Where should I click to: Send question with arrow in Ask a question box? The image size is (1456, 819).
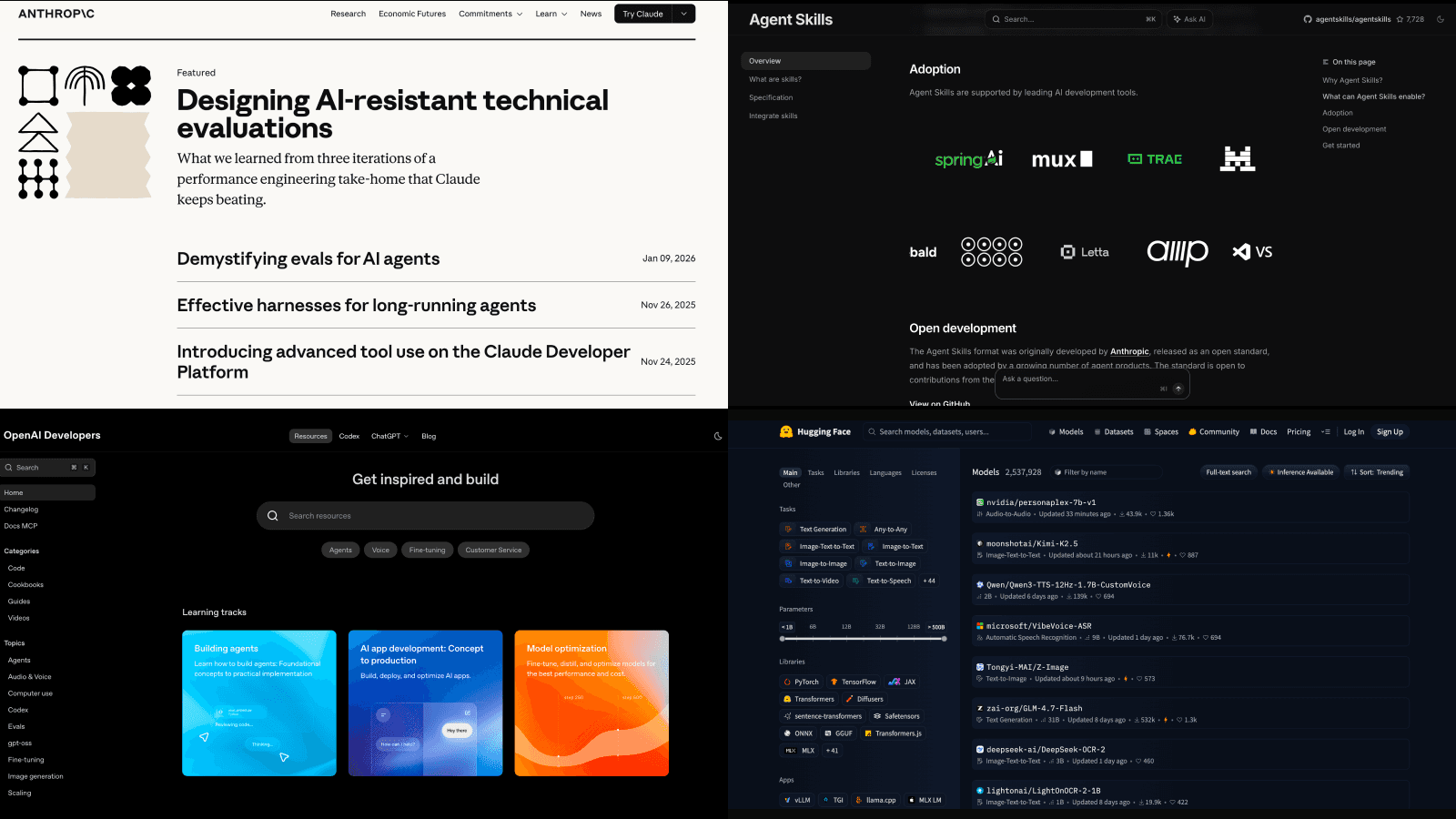click(x=1178, y=389)
